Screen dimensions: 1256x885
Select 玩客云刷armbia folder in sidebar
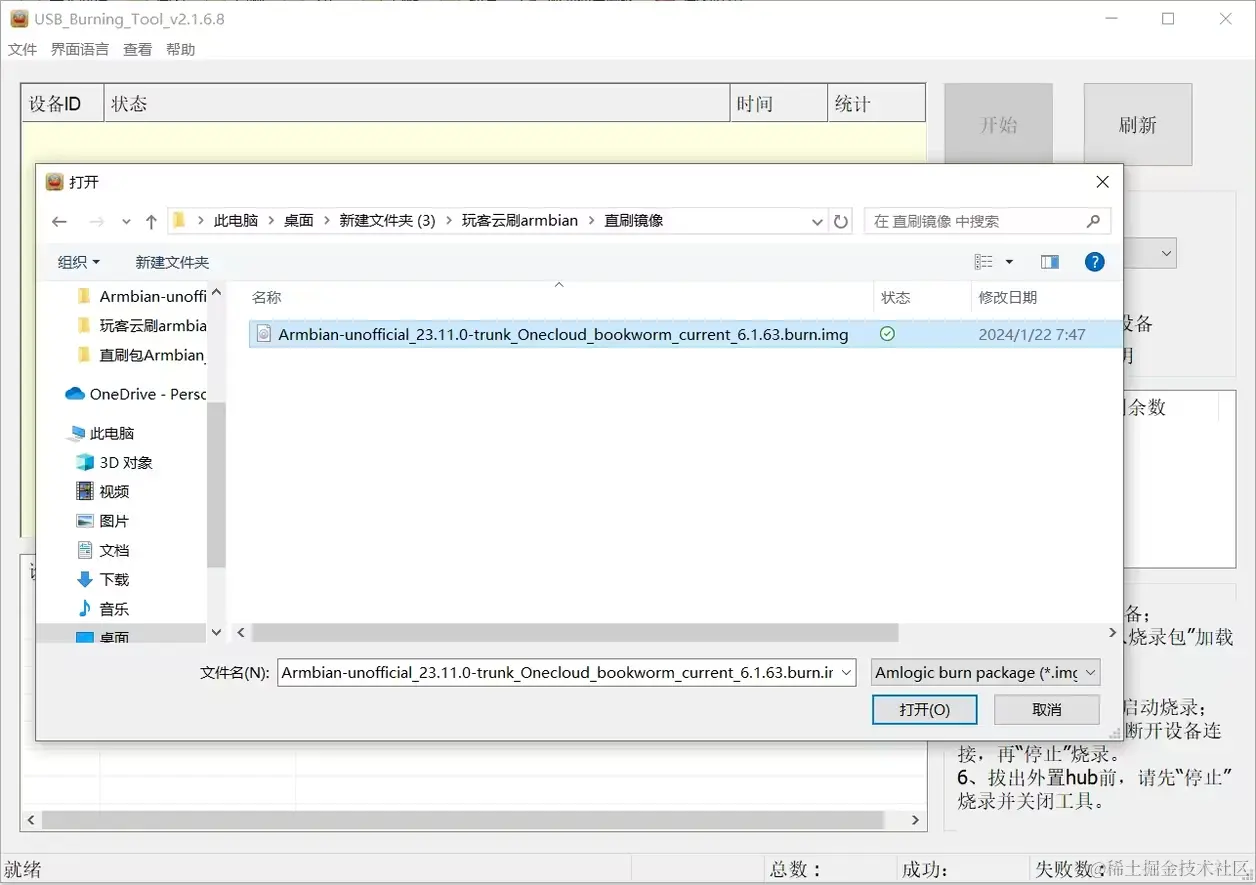pyautogui.click(x=141, y=325)
